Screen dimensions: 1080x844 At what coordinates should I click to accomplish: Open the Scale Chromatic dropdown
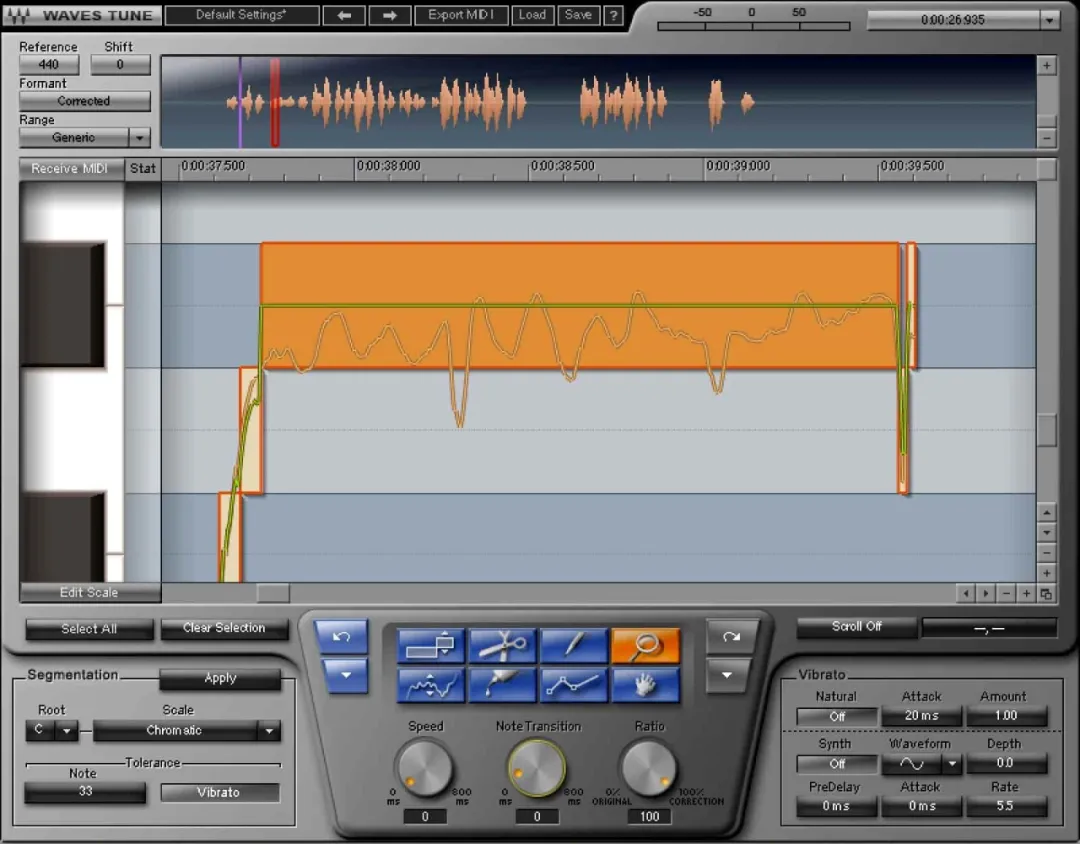point(269,730)
